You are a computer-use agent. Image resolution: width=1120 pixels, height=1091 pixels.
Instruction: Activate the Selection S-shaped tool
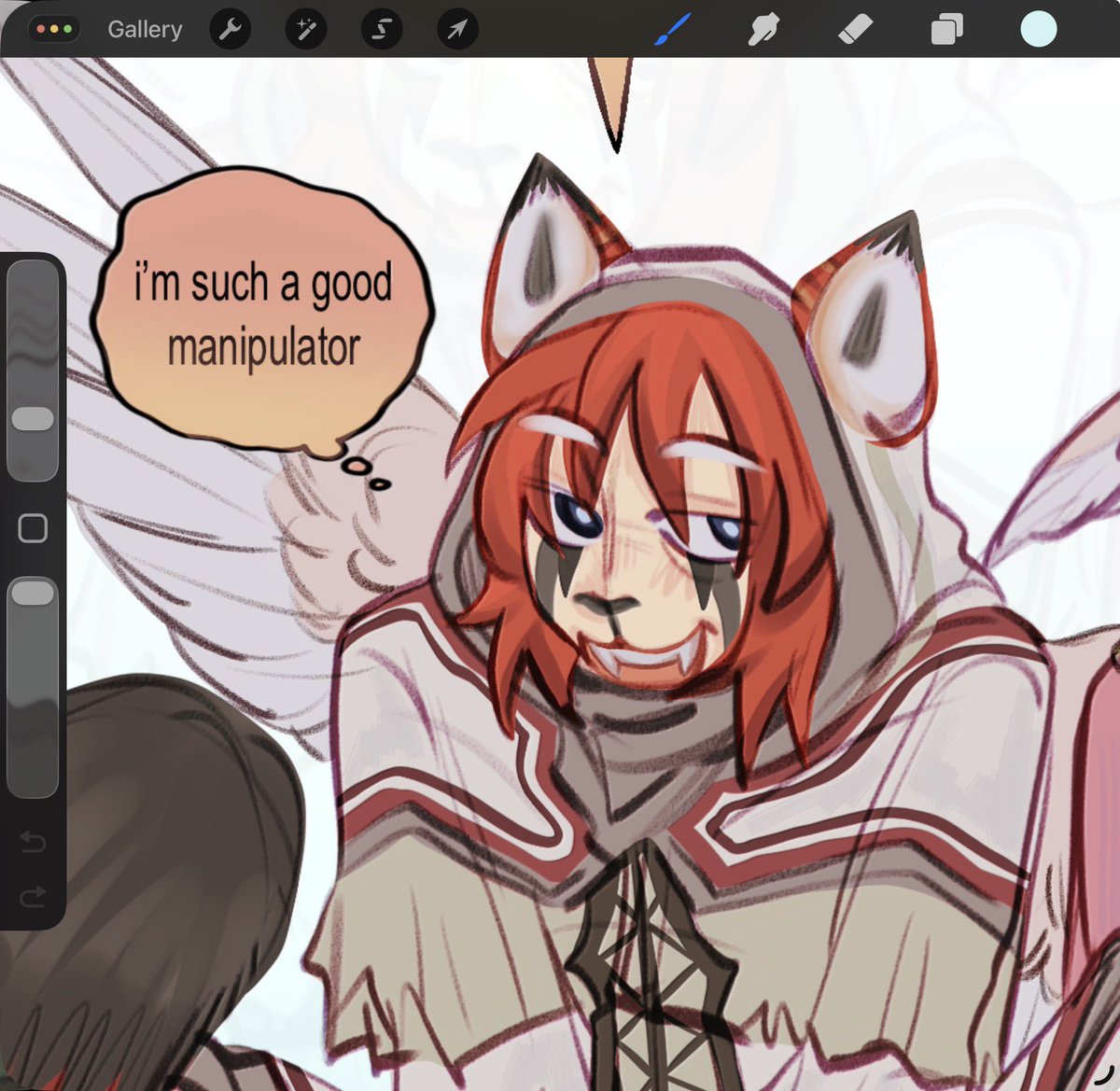tap(381, 30)
